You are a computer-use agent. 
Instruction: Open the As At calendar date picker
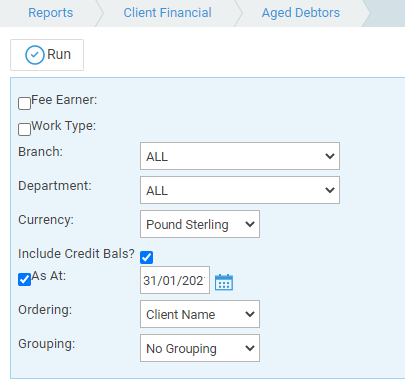(x=224, y=282)
